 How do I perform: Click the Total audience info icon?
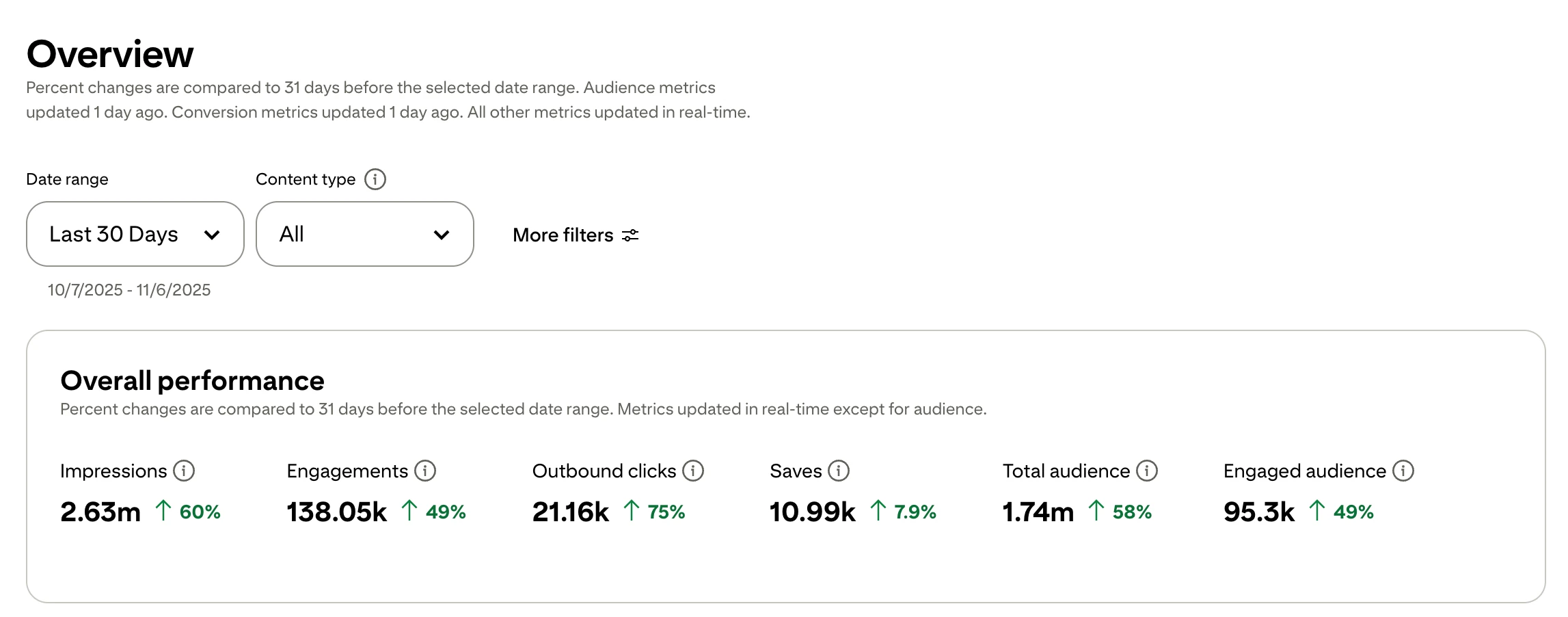tap(1147, 471)
